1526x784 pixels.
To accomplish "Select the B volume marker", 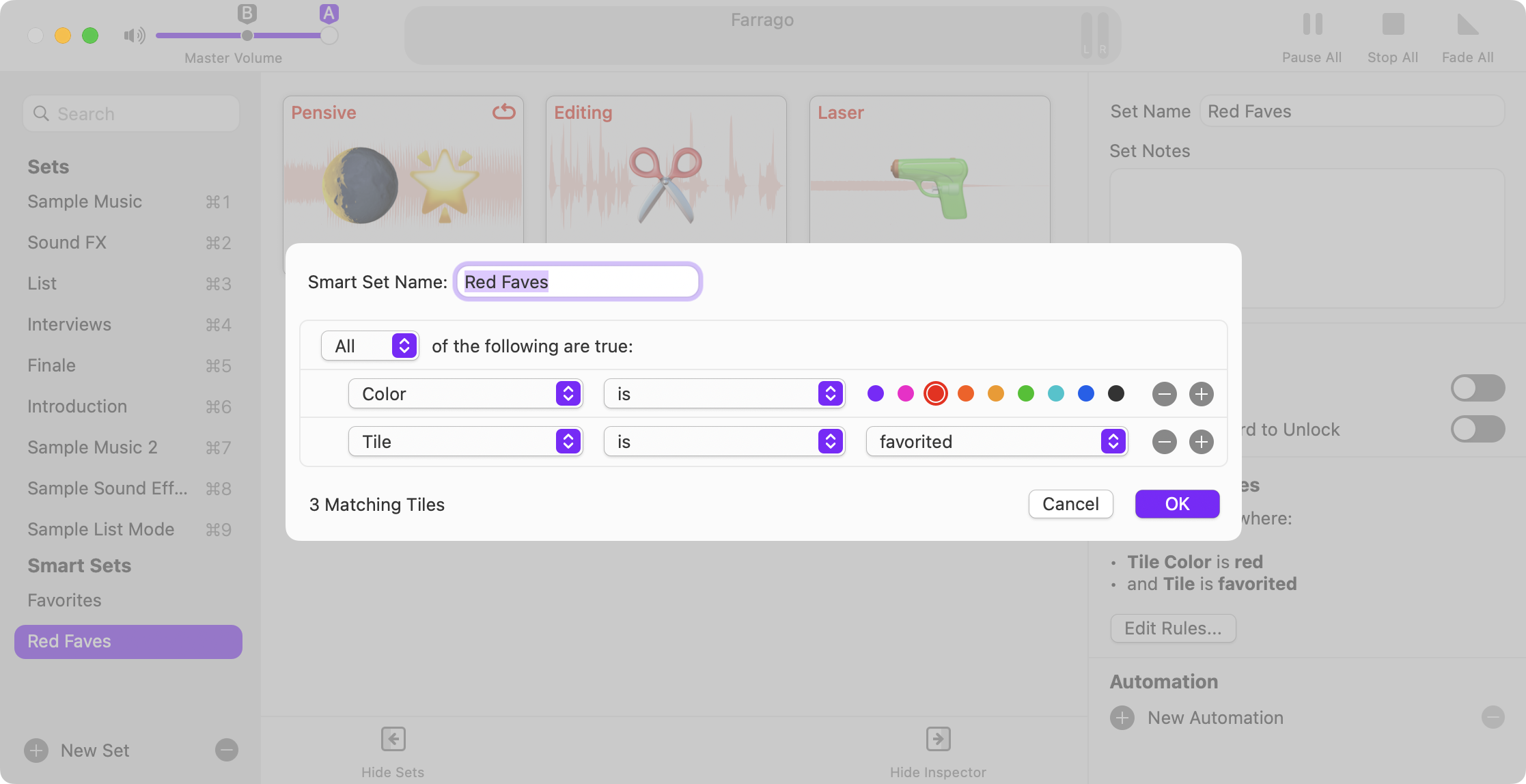I will point(247,13).
